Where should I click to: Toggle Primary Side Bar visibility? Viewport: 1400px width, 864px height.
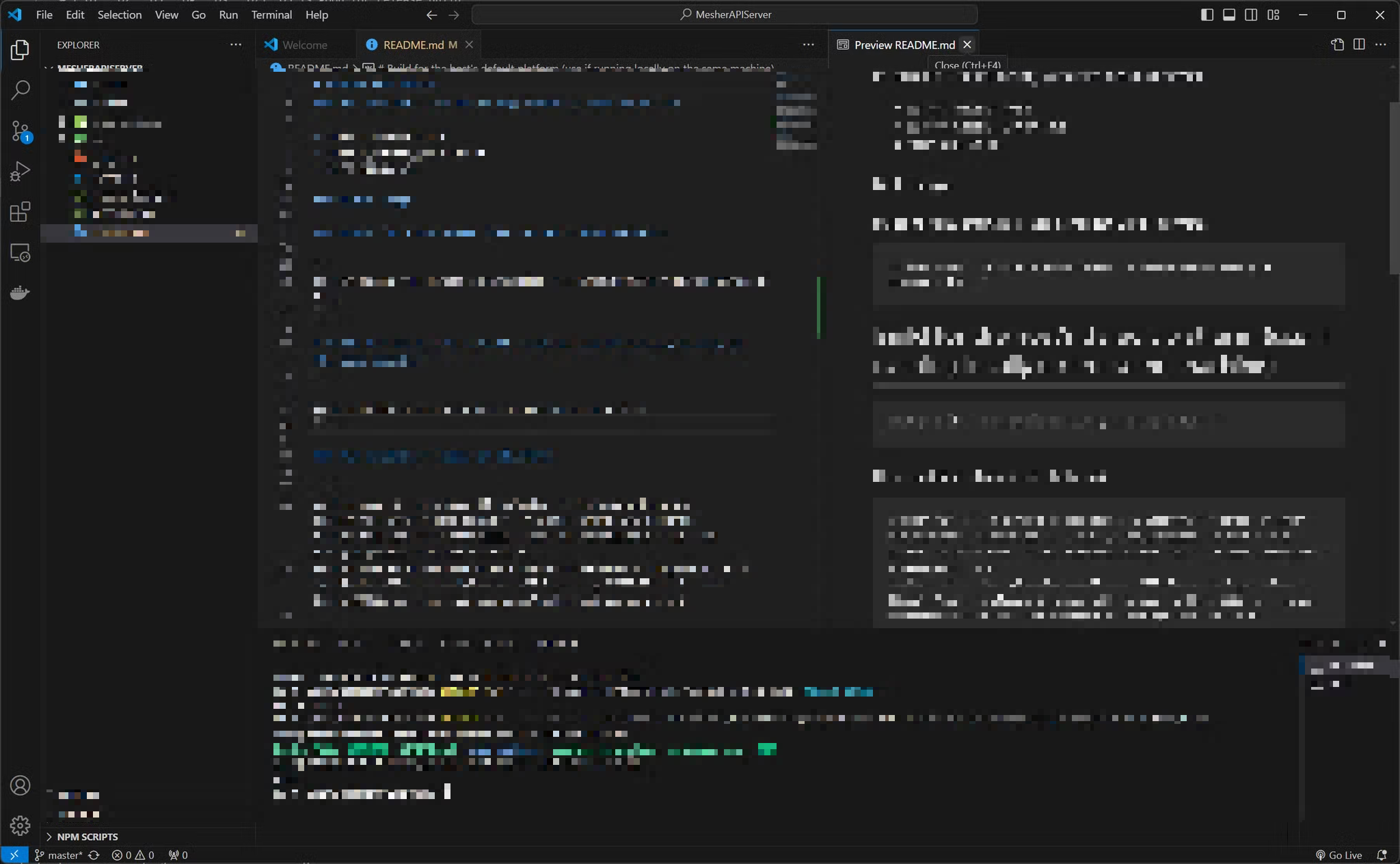pyautogui.click(x=1207, y=14)
